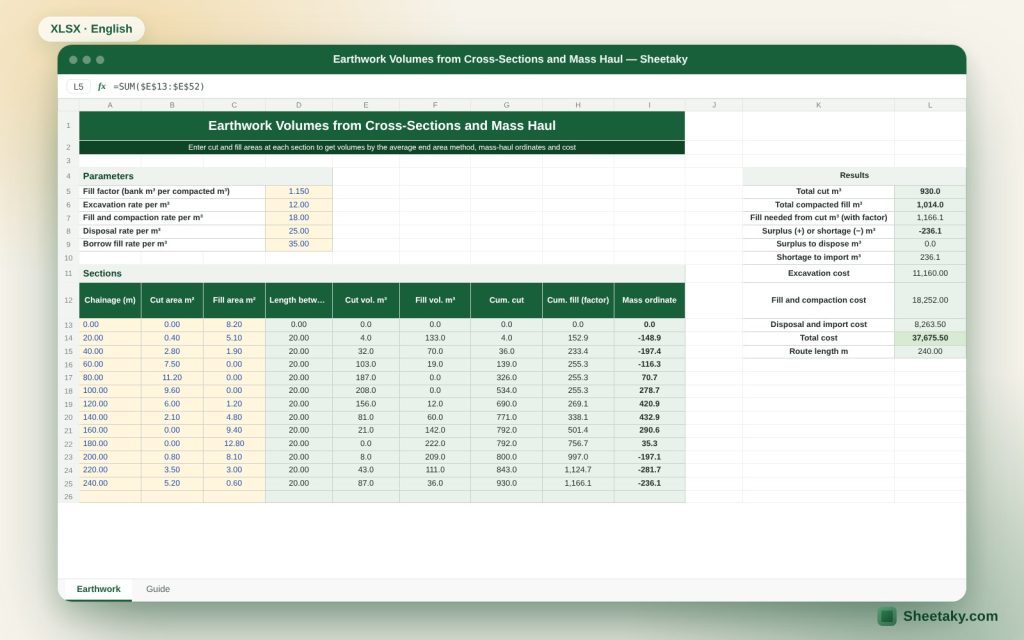The height and width of the screenshot is (640, 1024).
Task: Select row 12 header
Action: 68,300
